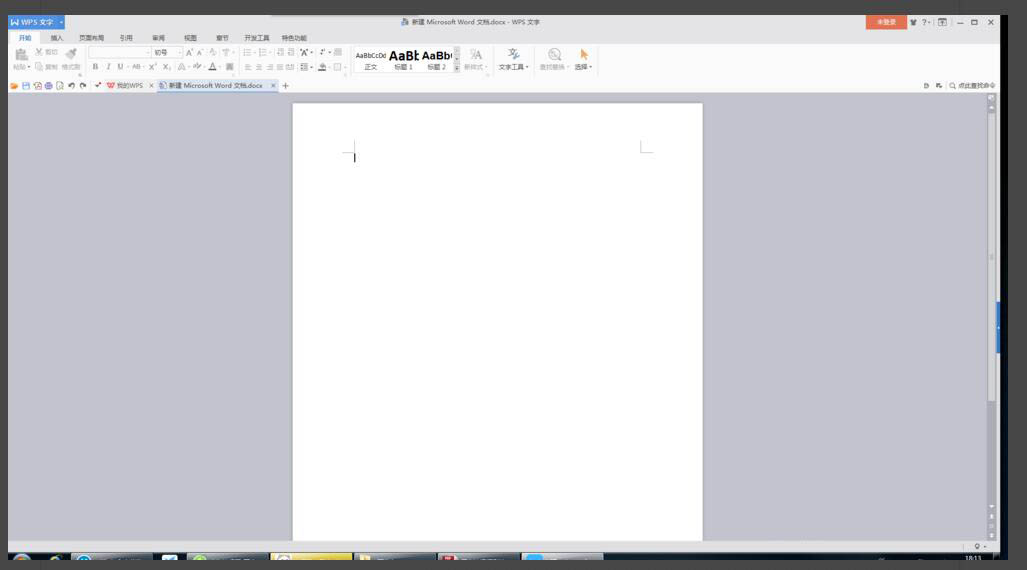Click the font color A button

pos(212,67)
